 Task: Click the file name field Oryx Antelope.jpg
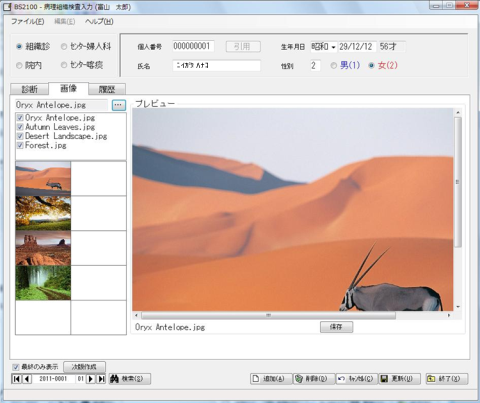click(x=62, y=105)
